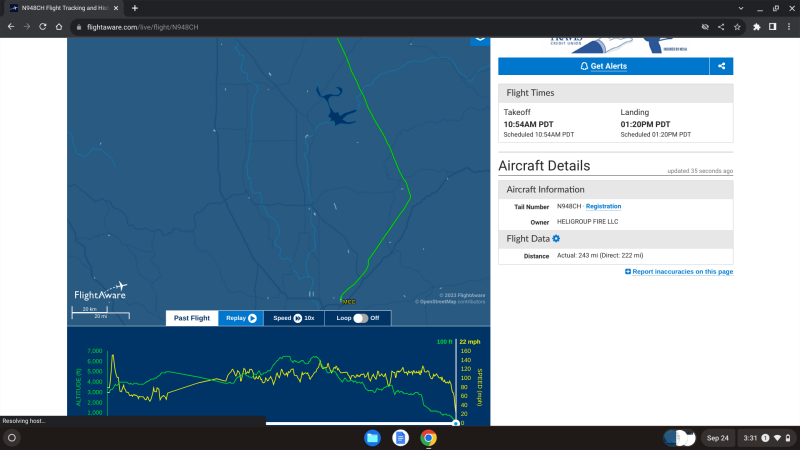Viewport: 800px width, 450px height.
Task: Open the browser home page
Action: click(x=59, y=27)
